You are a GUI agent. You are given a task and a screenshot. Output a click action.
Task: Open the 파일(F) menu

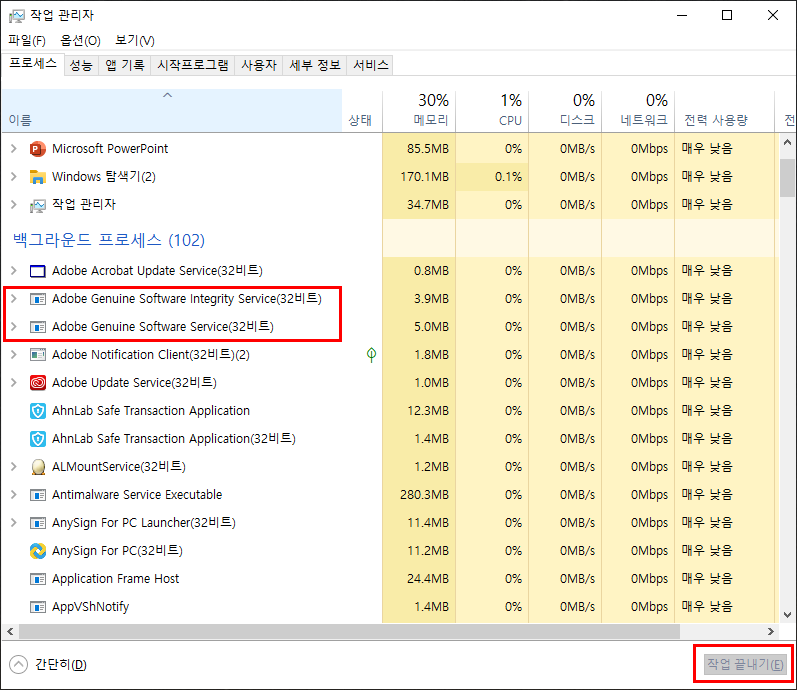pos(27,40)
